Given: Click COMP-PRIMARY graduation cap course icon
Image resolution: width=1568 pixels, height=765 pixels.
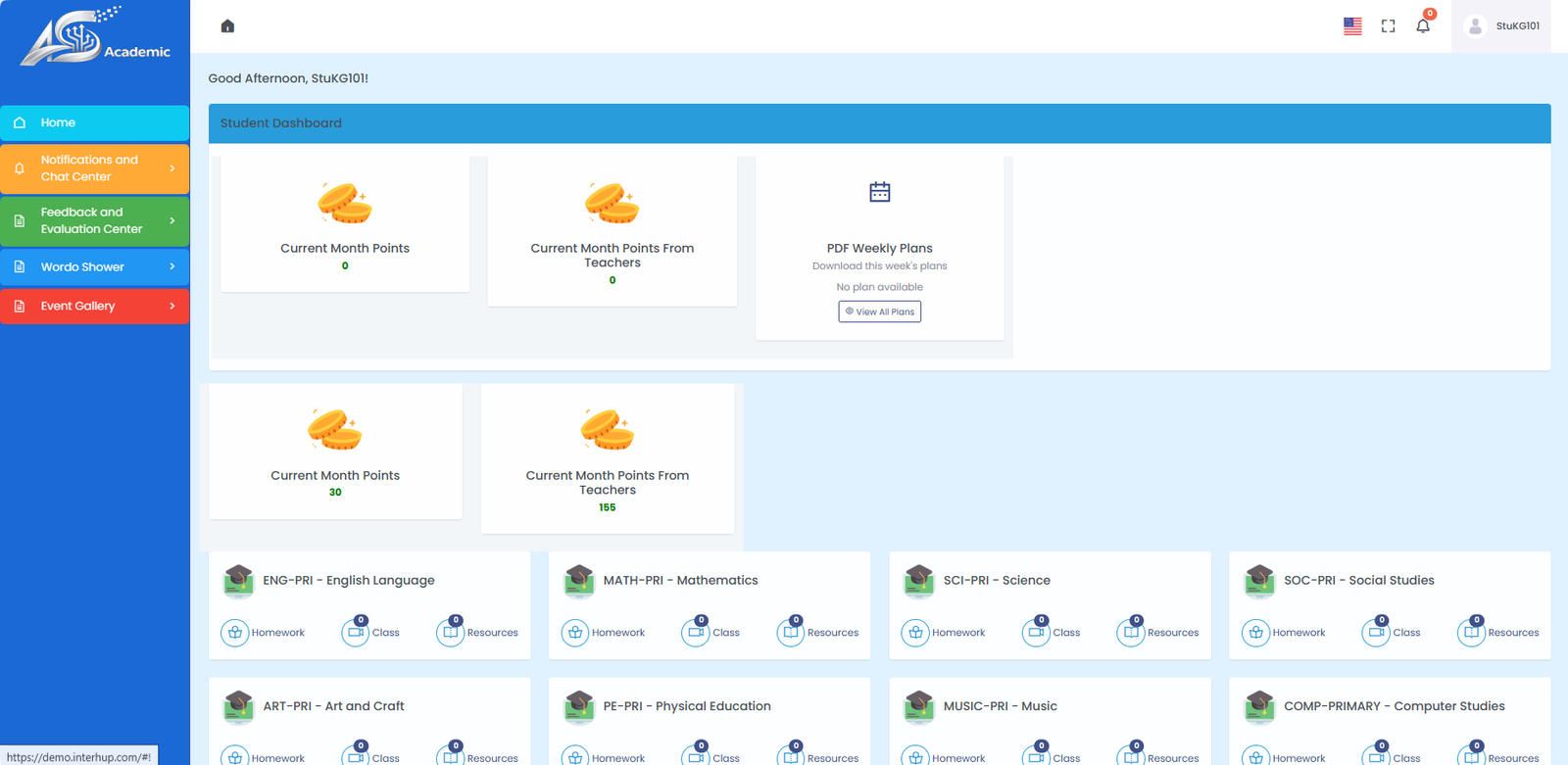Looking at the screenshot, I should coord(1259,706).
